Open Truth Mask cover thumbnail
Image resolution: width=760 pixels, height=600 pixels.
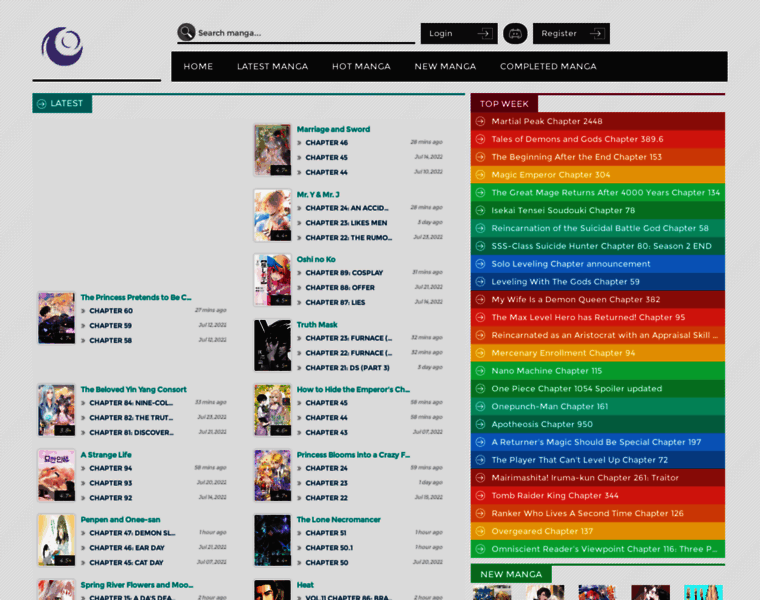pos(272,346)
